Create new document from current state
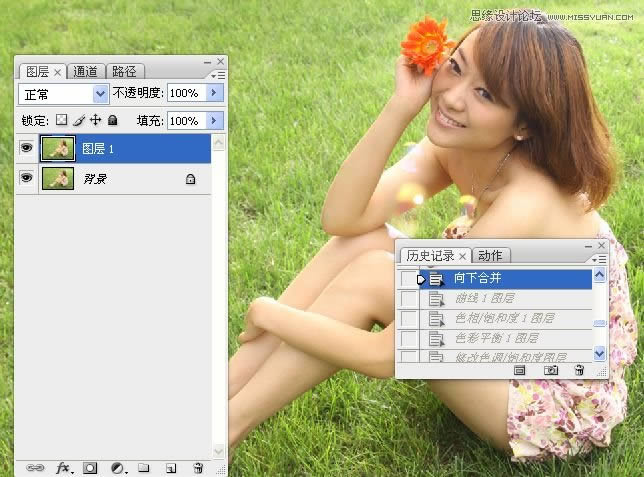The image size is (644, 477). pos(520,370)
